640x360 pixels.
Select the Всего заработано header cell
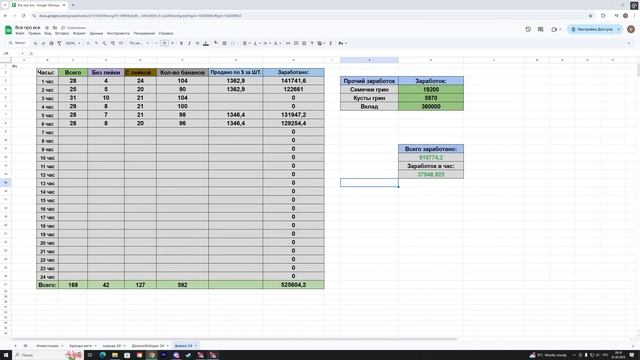431,149
